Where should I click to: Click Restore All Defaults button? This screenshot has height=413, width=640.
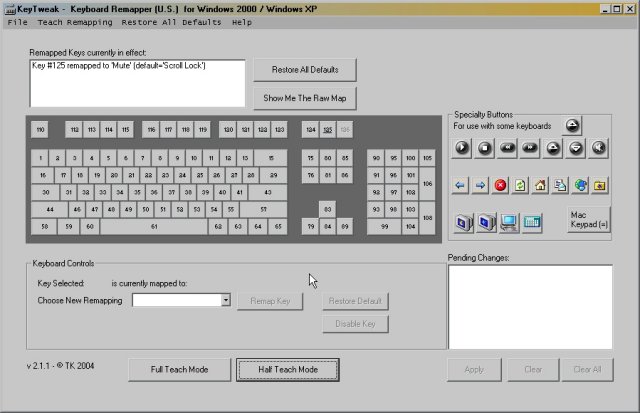[x=305, y=70]
